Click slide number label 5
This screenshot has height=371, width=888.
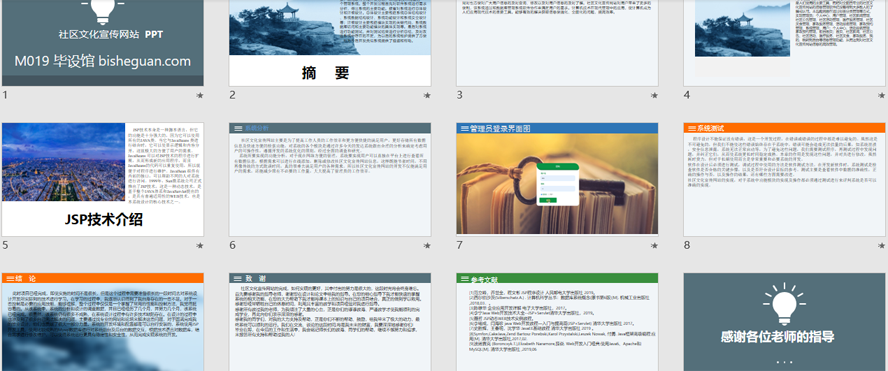click(5, 245)
